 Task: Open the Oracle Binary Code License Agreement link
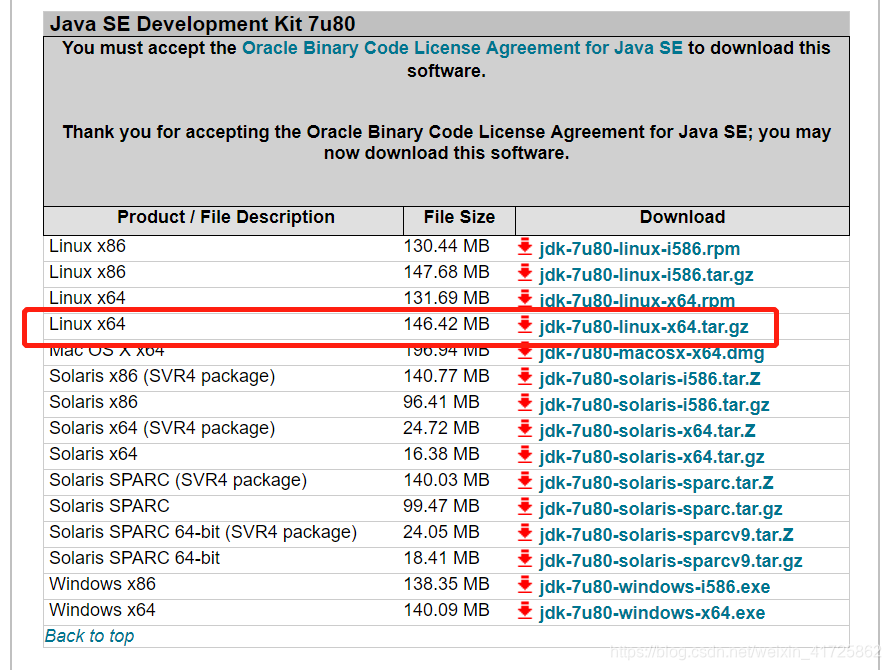click(x=462, y=48)
